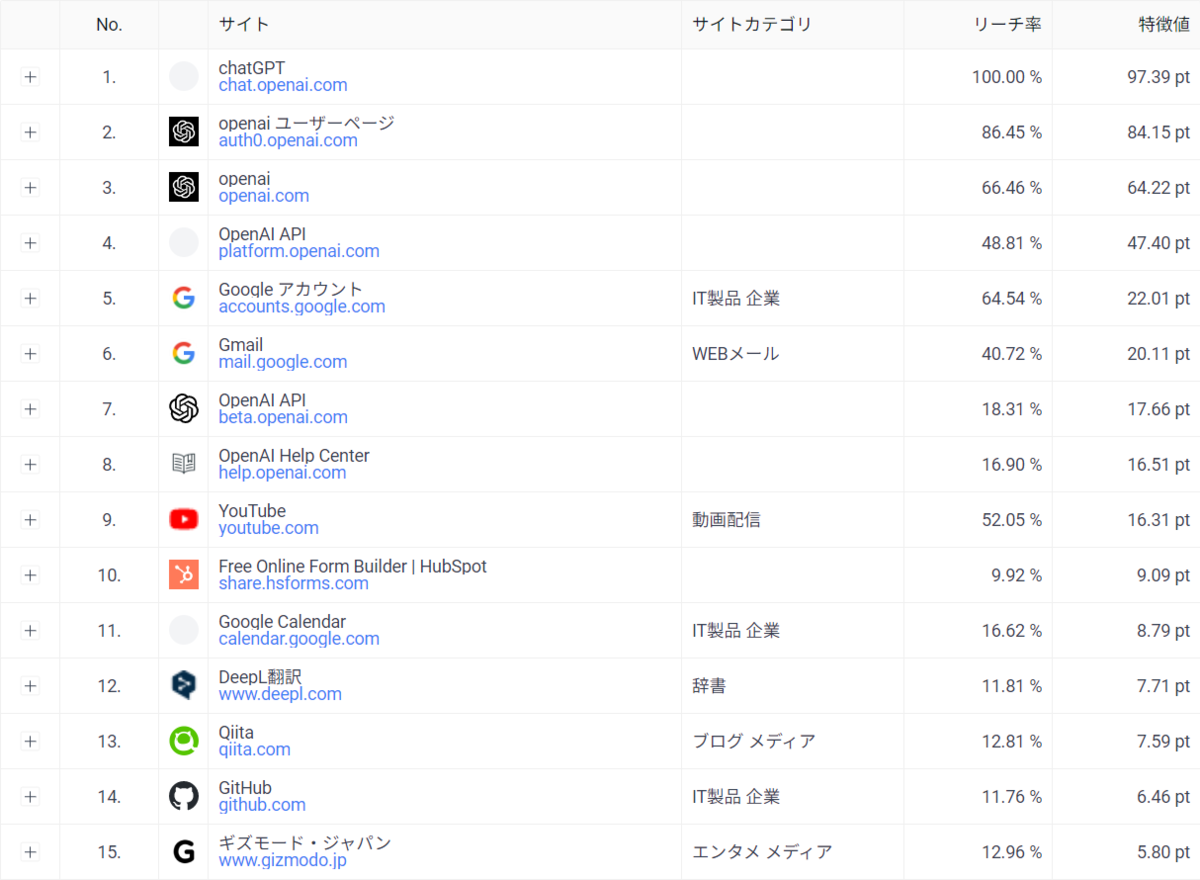Expand the Google アカウント row details

coord(30,298)
